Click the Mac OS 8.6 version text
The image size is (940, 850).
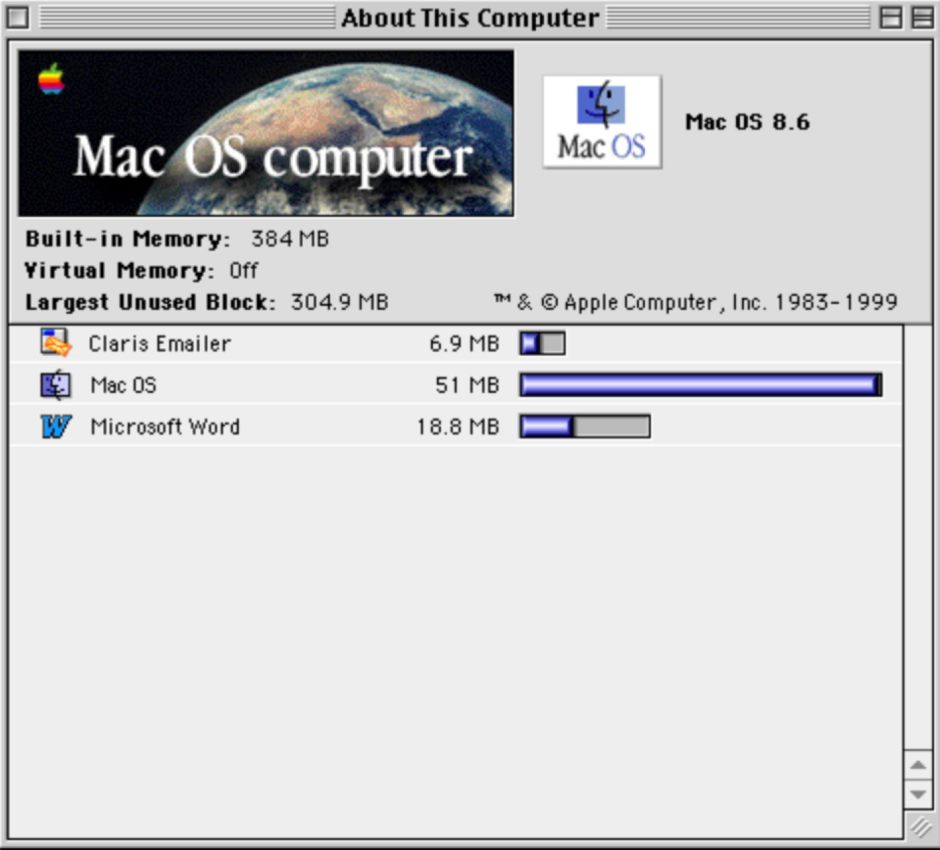pos(748,122)
